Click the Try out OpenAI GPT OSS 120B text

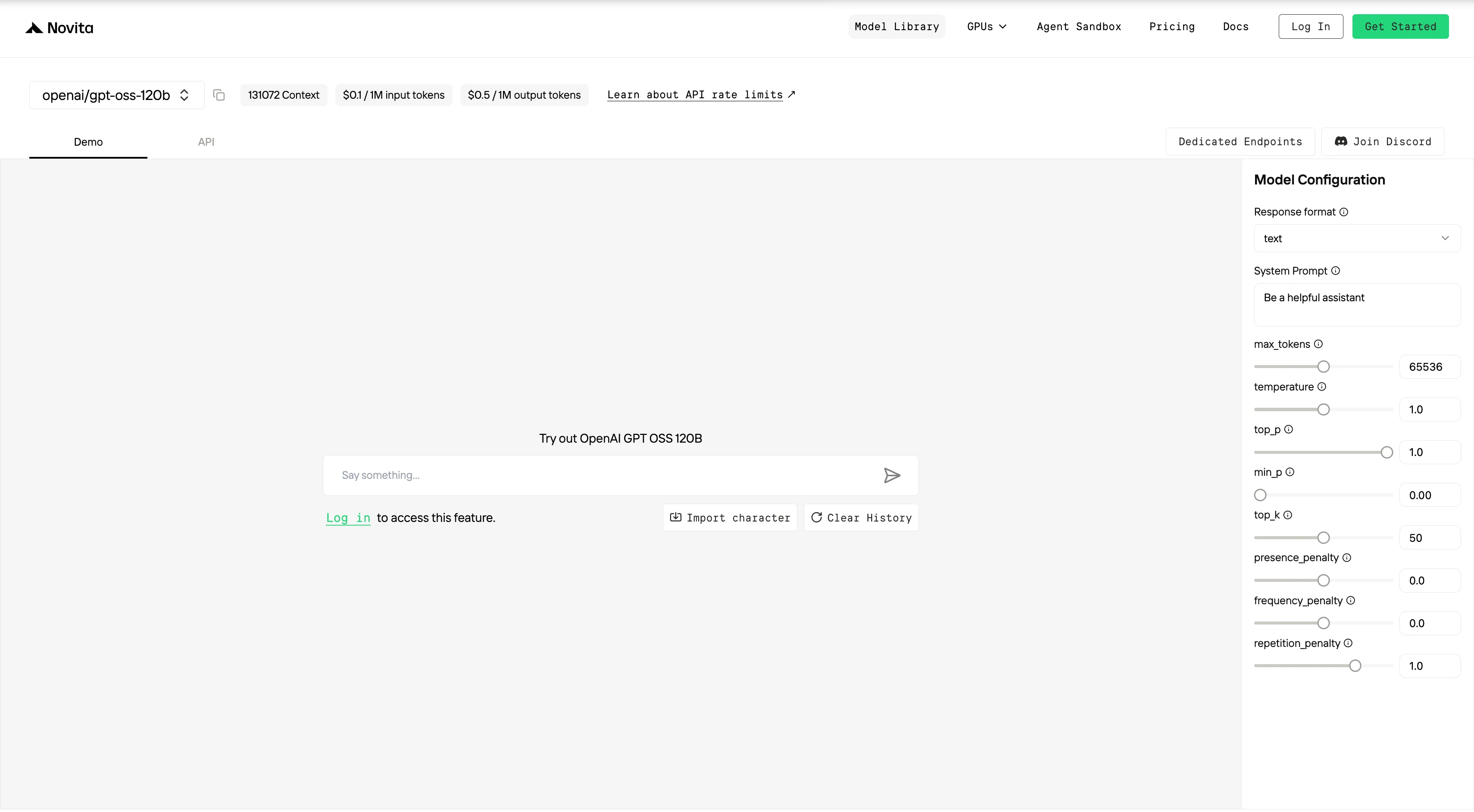(620, 439)
